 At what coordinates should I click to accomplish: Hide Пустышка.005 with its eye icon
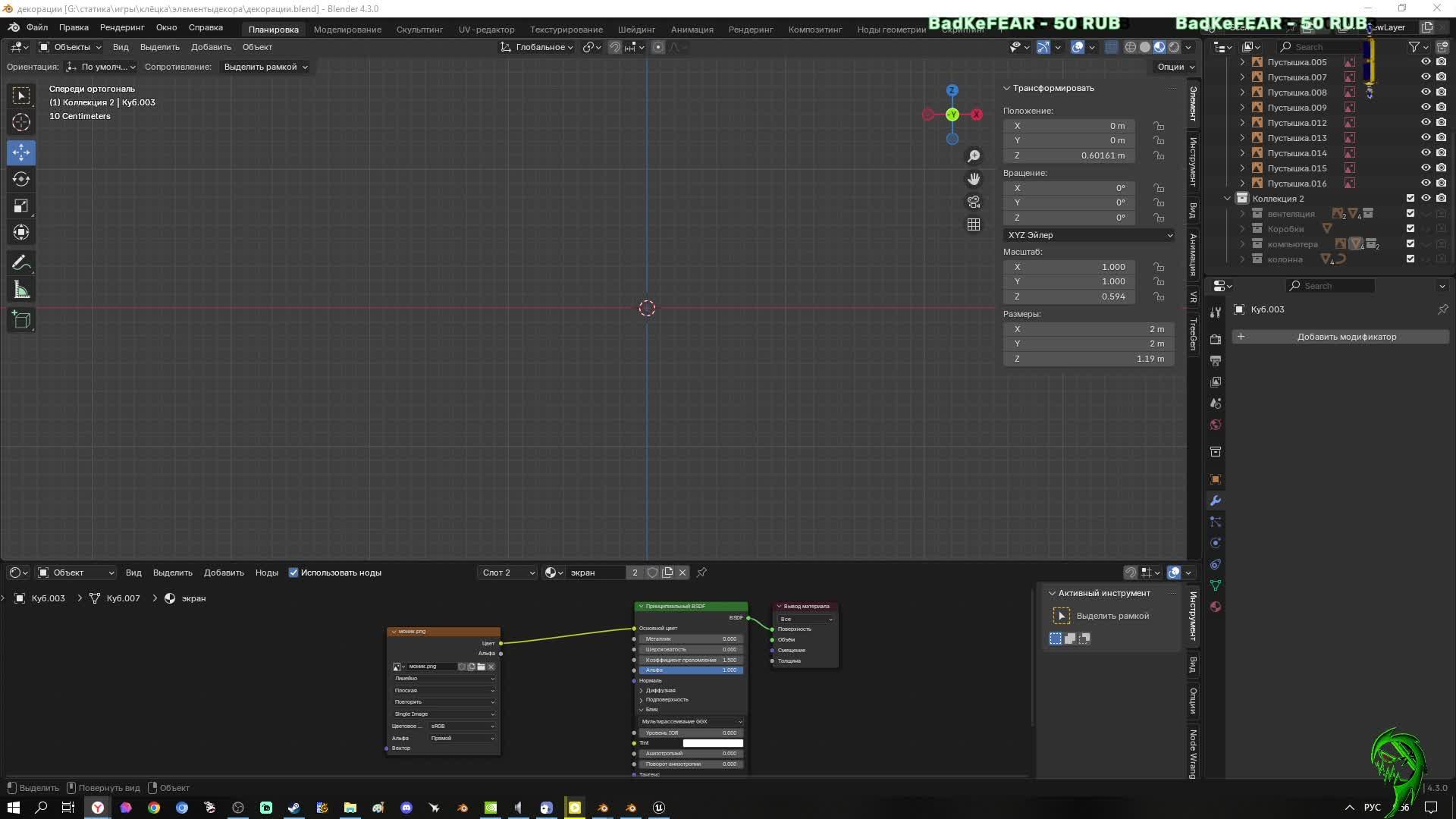click(1426, 62)
